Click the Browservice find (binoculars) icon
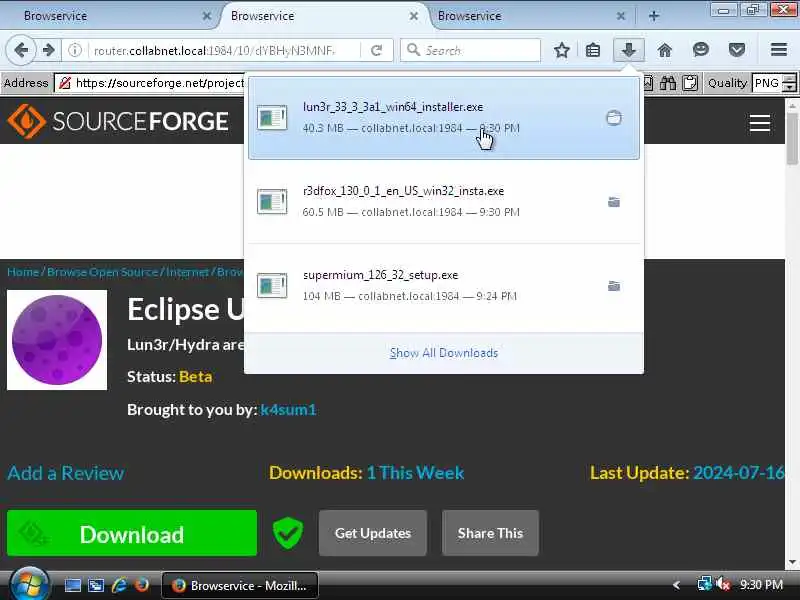 pos(668,83)
